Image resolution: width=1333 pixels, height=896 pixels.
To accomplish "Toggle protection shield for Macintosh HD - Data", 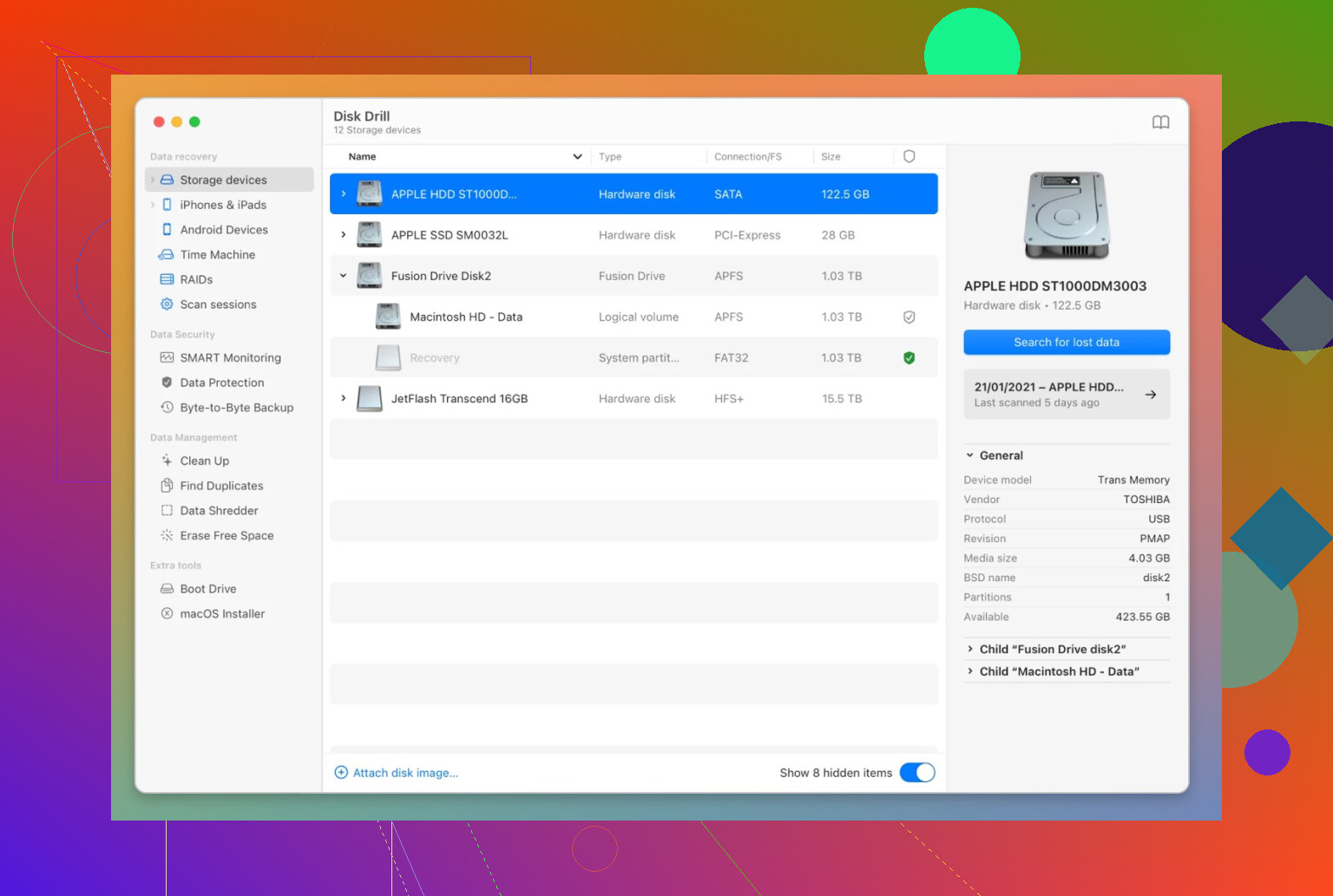I will point(909,317).
